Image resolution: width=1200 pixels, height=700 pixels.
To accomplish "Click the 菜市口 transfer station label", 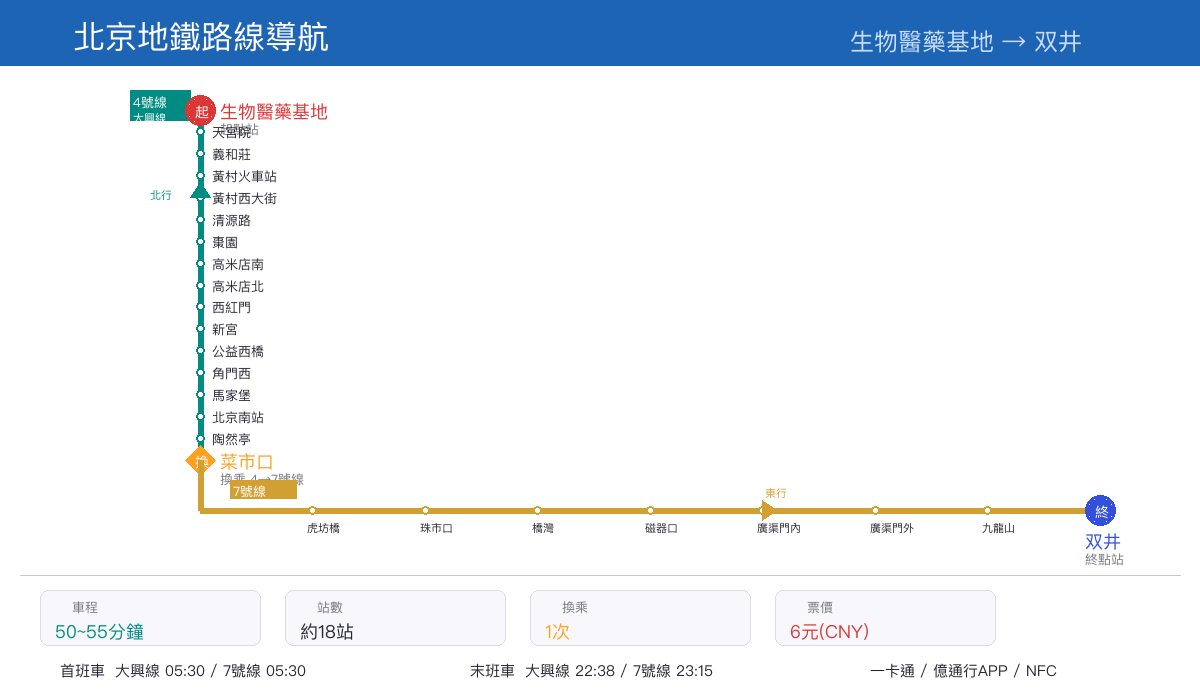I will [247, 461].
